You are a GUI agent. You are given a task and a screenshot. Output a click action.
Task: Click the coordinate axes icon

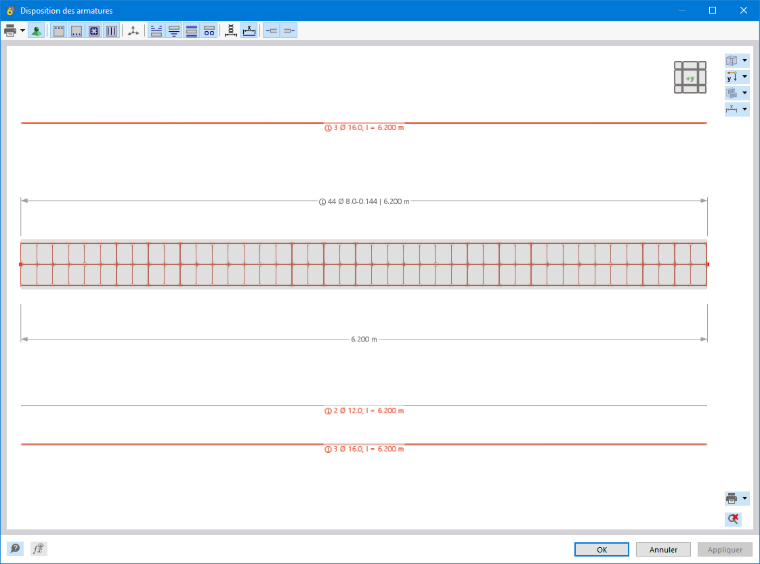pos(133,31)
